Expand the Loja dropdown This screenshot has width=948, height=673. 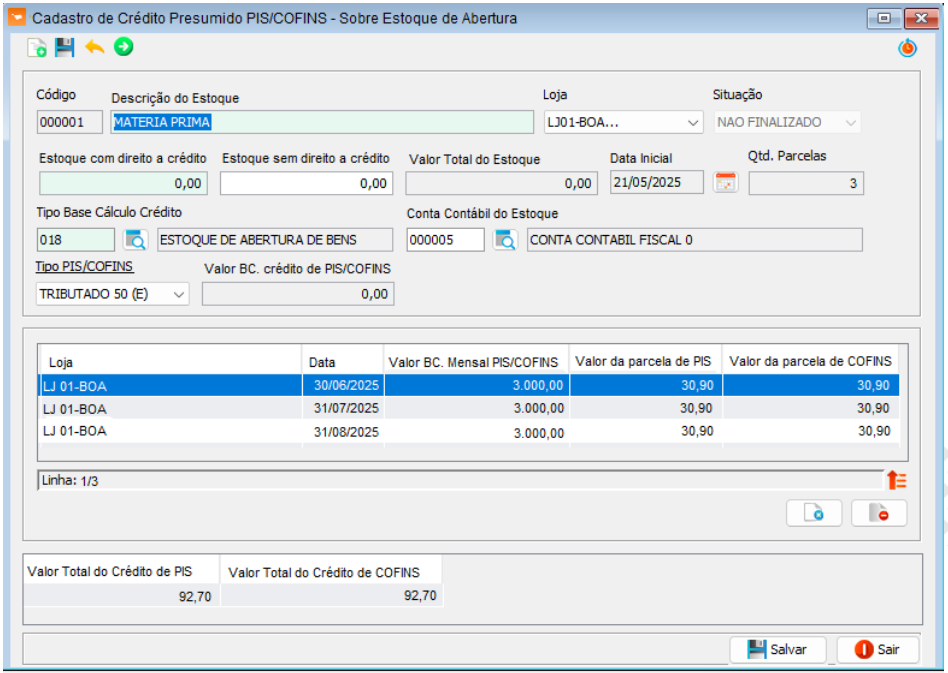693,122
